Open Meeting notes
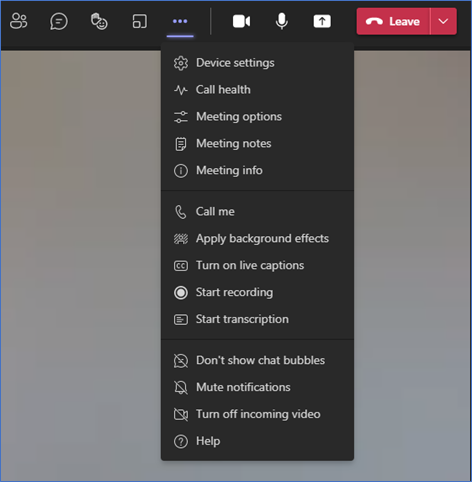The height and width of the screenshot is (482, 472). tap(257, 144)
